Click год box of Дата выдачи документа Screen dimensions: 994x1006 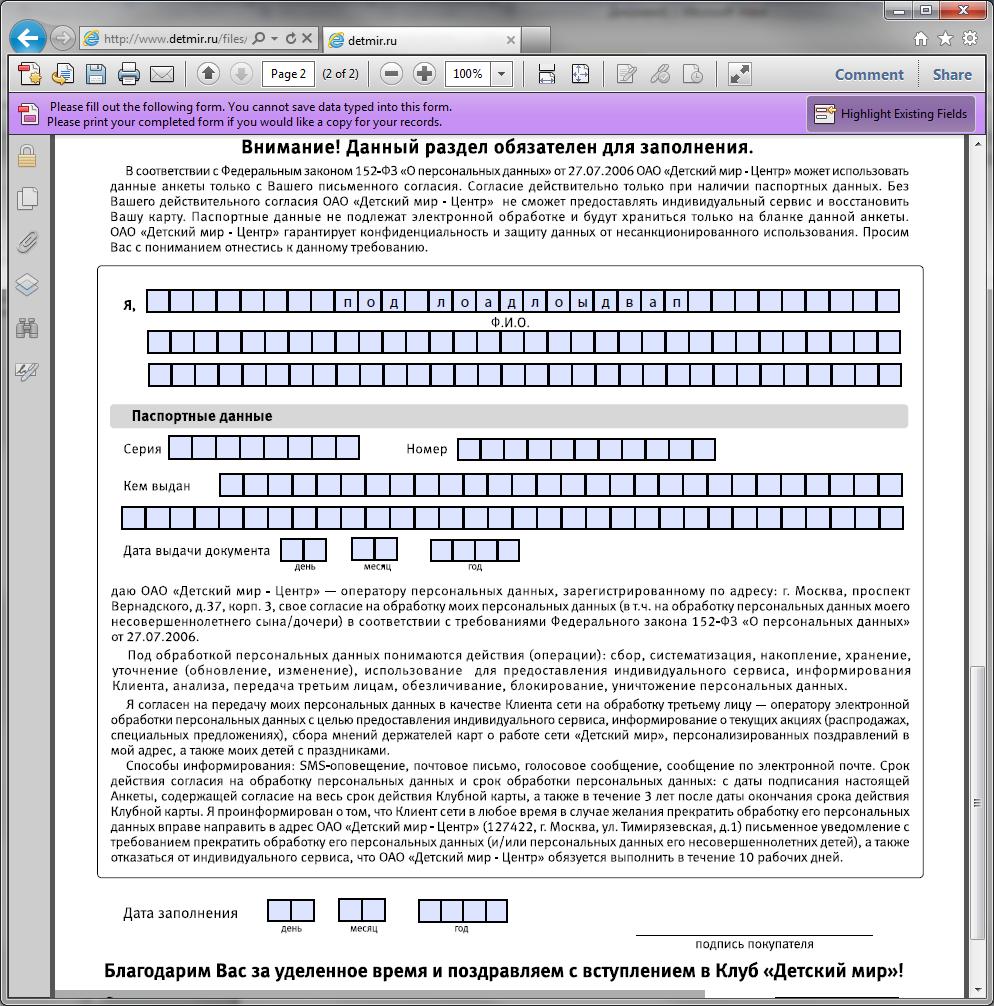[x=475, y=550]
